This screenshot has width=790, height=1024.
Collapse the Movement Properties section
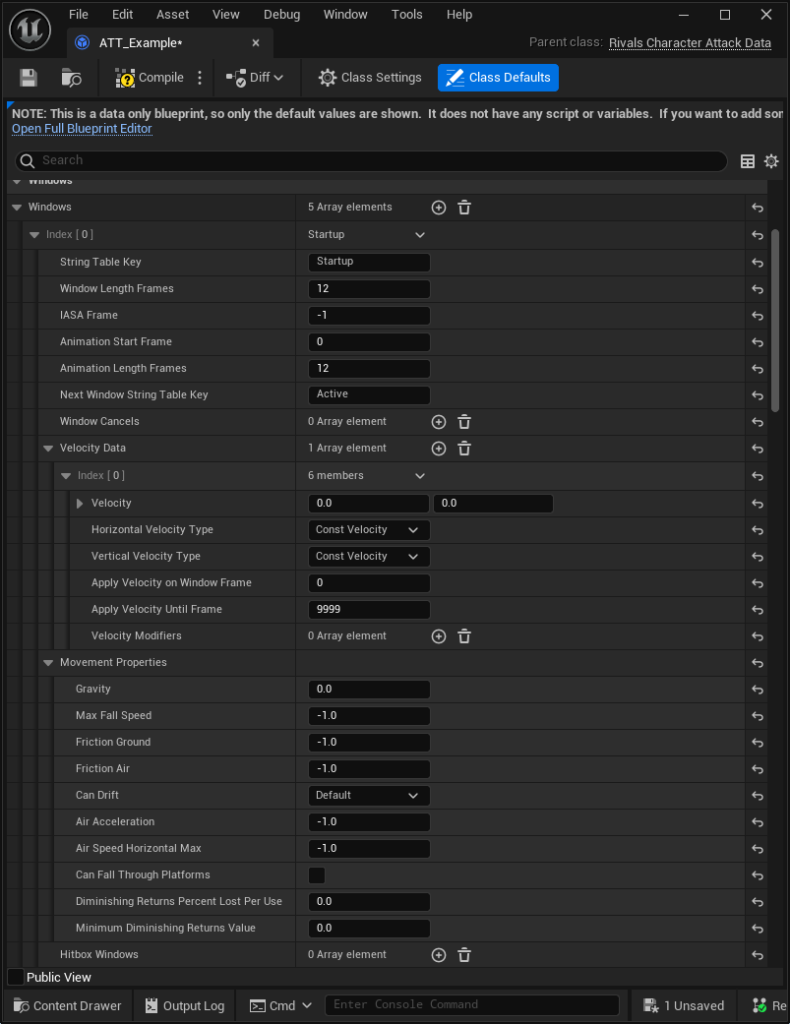tap(48, 662)
